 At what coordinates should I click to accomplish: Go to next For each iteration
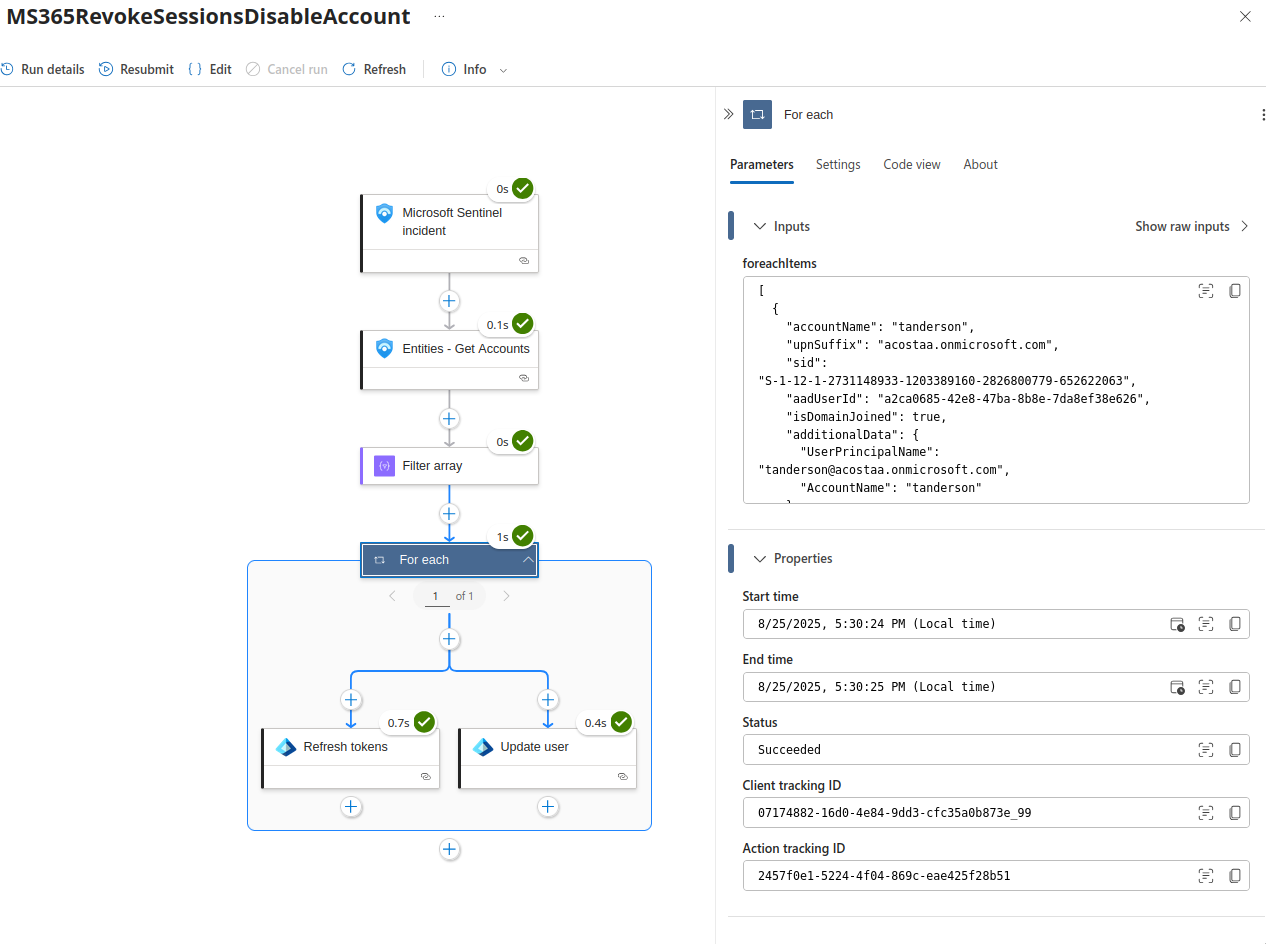pos(506,596)
